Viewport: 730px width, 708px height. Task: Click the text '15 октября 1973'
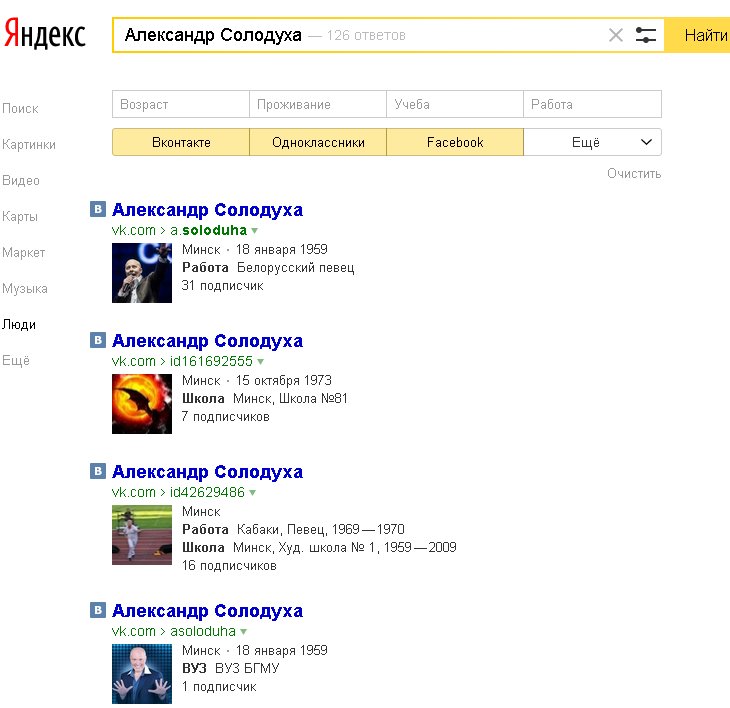tap(284, 380)
